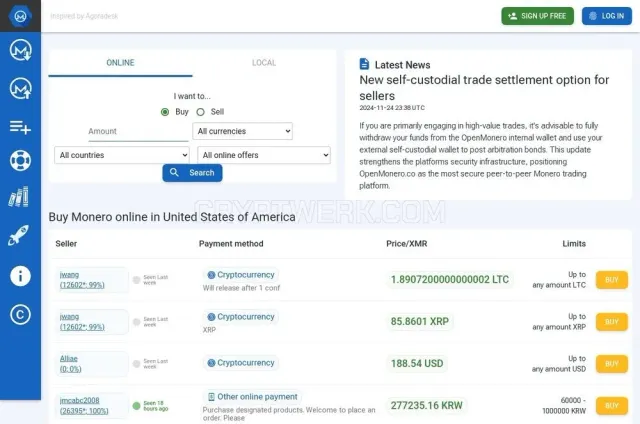This screenshot has height=424, width=640.
Task: Open the All online offers dropdown
Action: coord(264,155)
